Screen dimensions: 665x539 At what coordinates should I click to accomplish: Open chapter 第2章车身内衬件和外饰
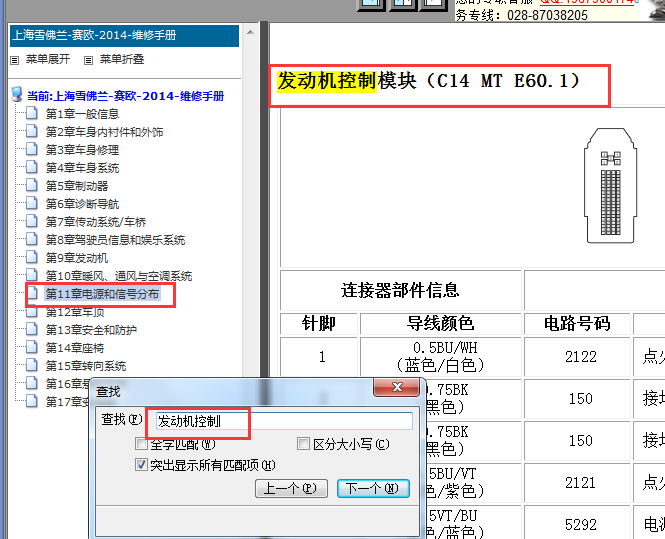[104, 132]
